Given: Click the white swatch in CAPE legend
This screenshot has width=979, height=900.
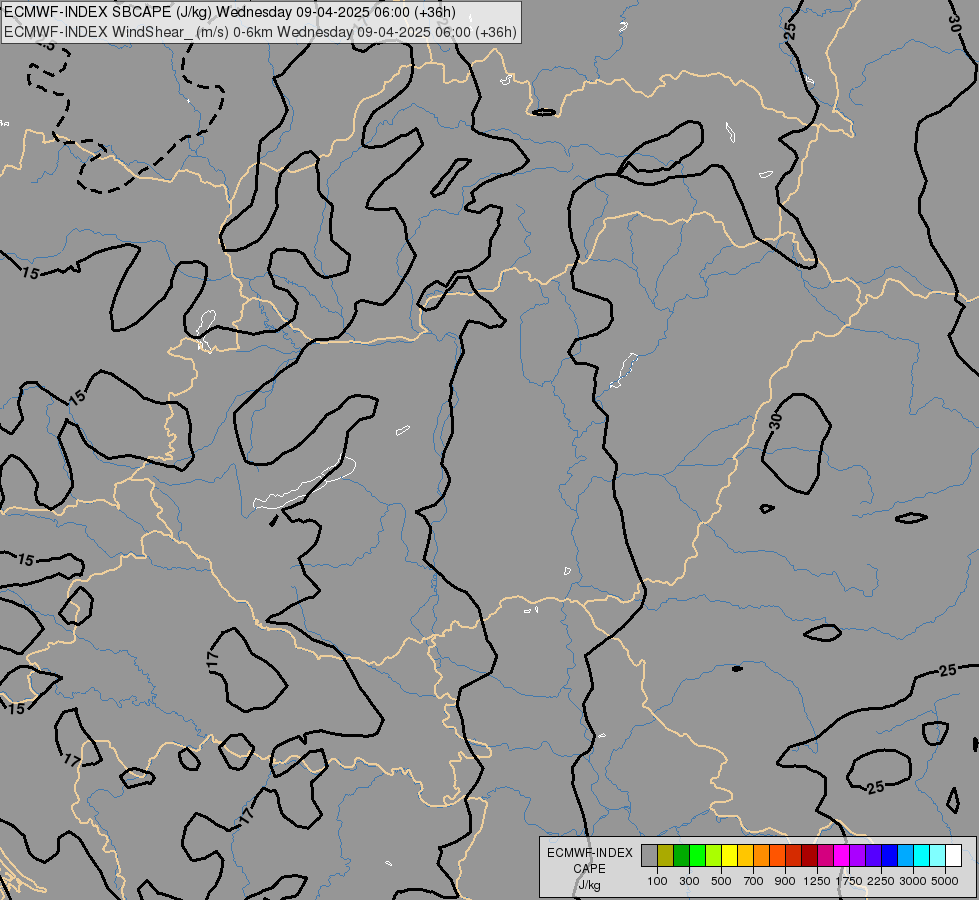Looking at the screenshot, I should point(953,856).
